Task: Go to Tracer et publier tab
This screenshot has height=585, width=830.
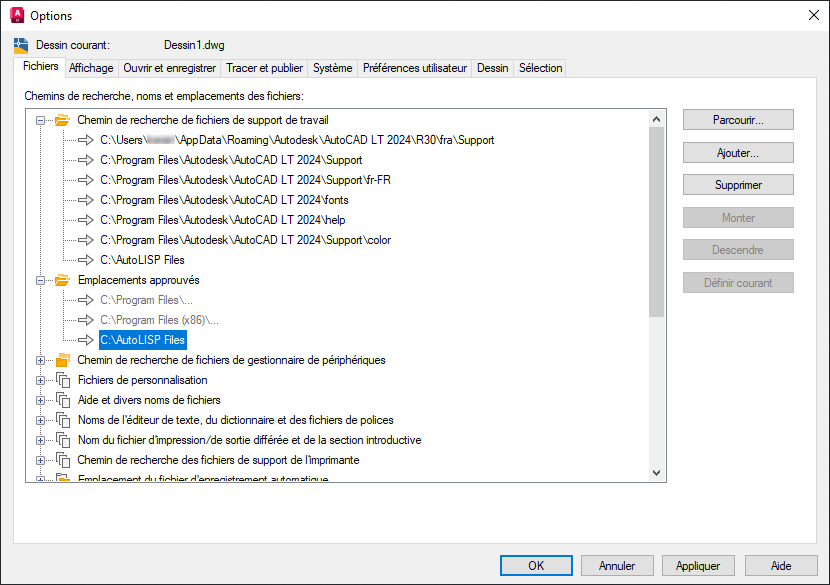Action: (x=264, y=68)
